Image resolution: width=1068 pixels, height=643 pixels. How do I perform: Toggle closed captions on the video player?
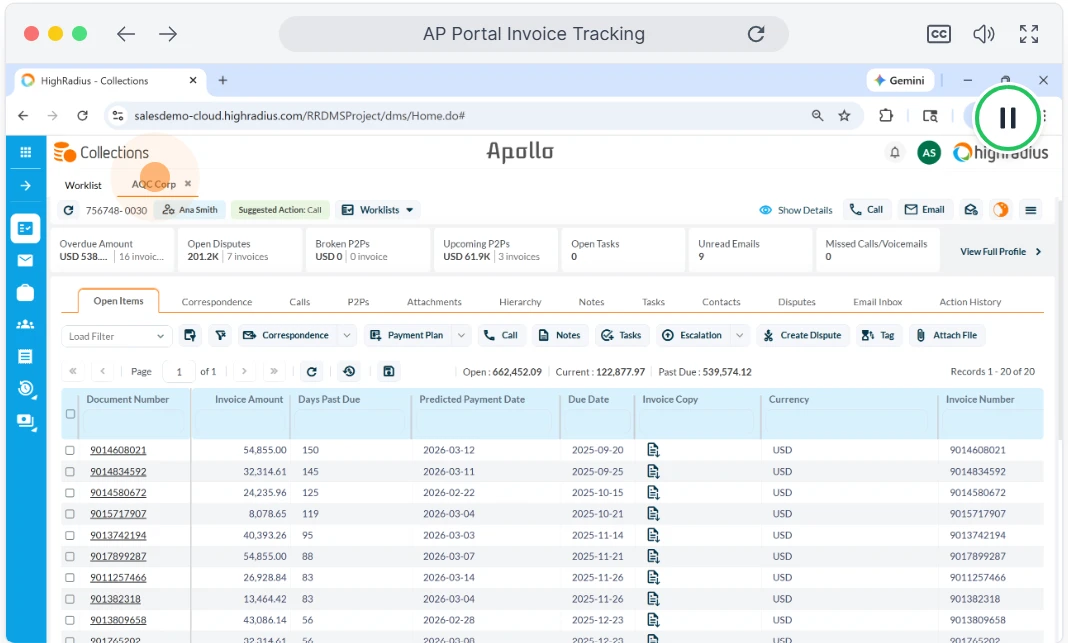coord(939,34)
